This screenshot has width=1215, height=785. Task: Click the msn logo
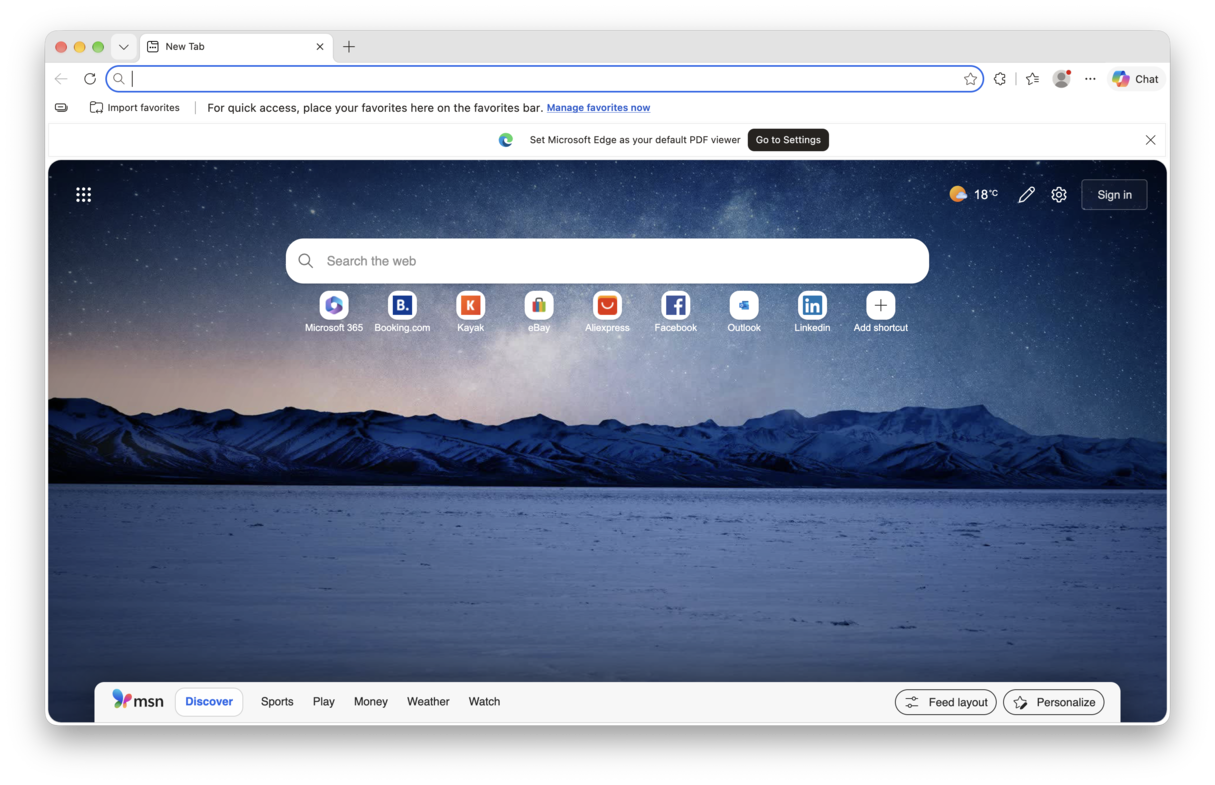pos(138,700)
